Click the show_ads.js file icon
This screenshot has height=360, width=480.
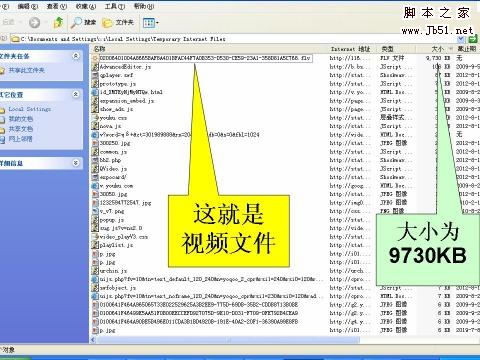tap(95, 109)
